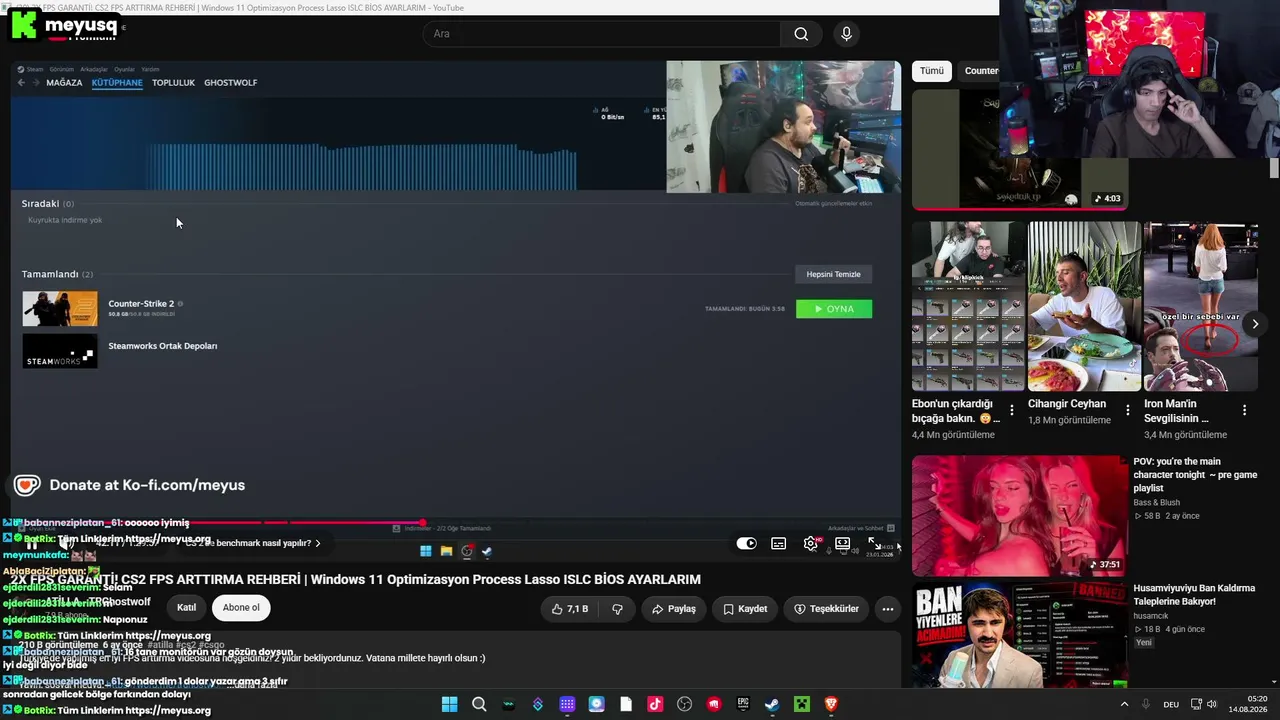The image size is (1280, 720).
Task: Select the 'Tümü' filter chip
Action: [932, 71]
